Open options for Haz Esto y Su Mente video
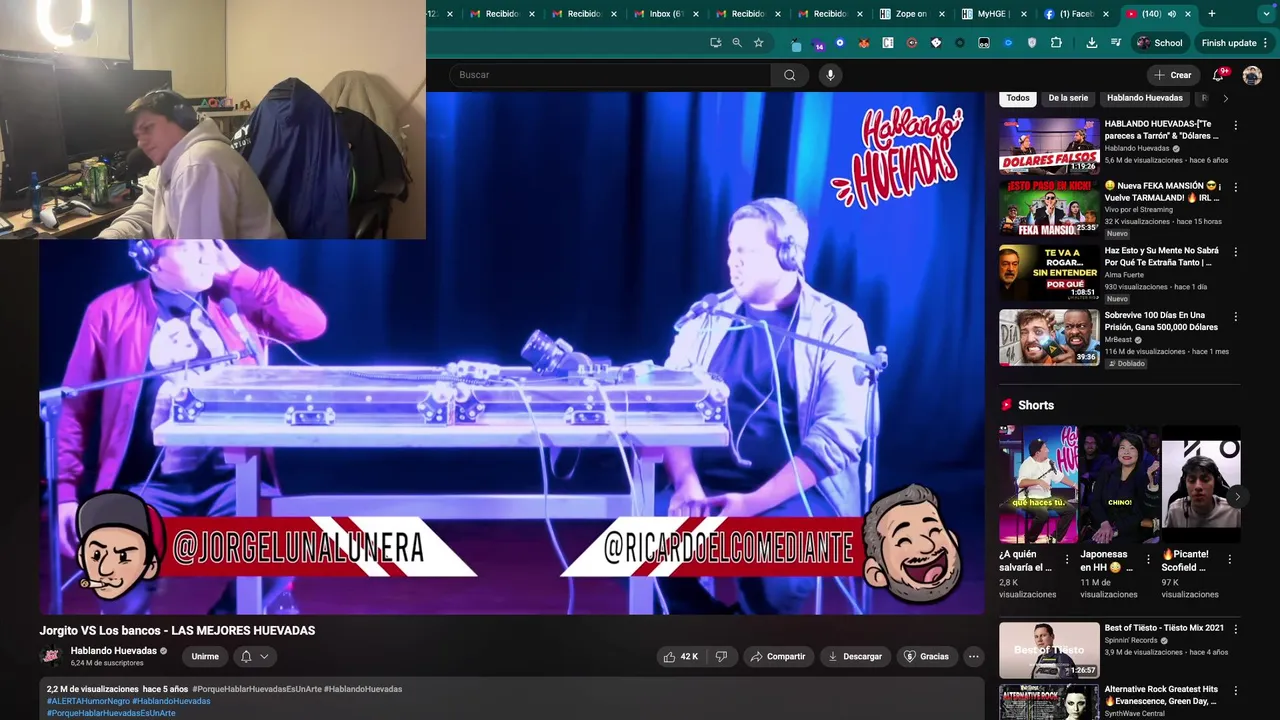This screenshot has width=1280, height=720. [1236, 252]
